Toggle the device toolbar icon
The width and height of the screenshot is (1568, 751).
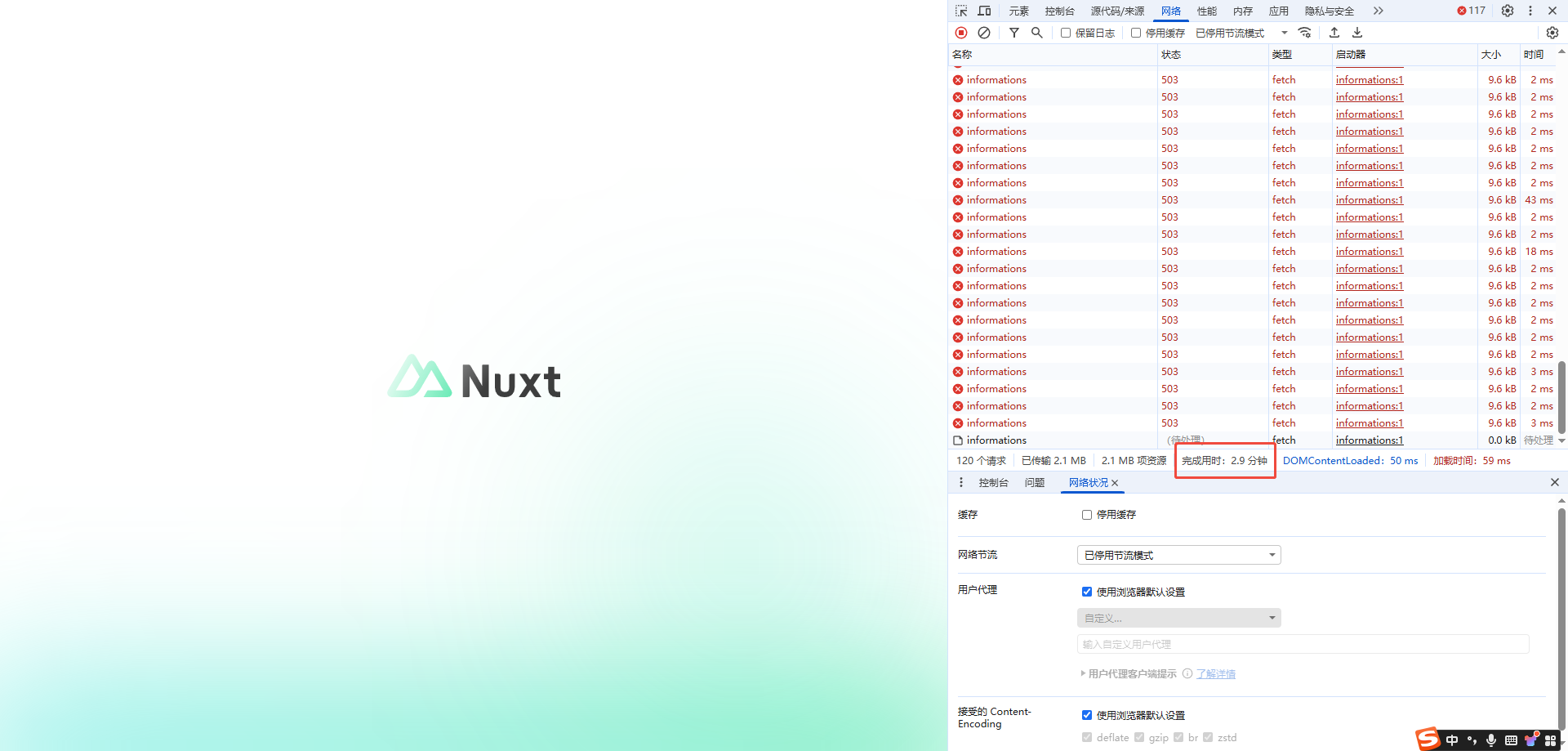tap(984, 11)
